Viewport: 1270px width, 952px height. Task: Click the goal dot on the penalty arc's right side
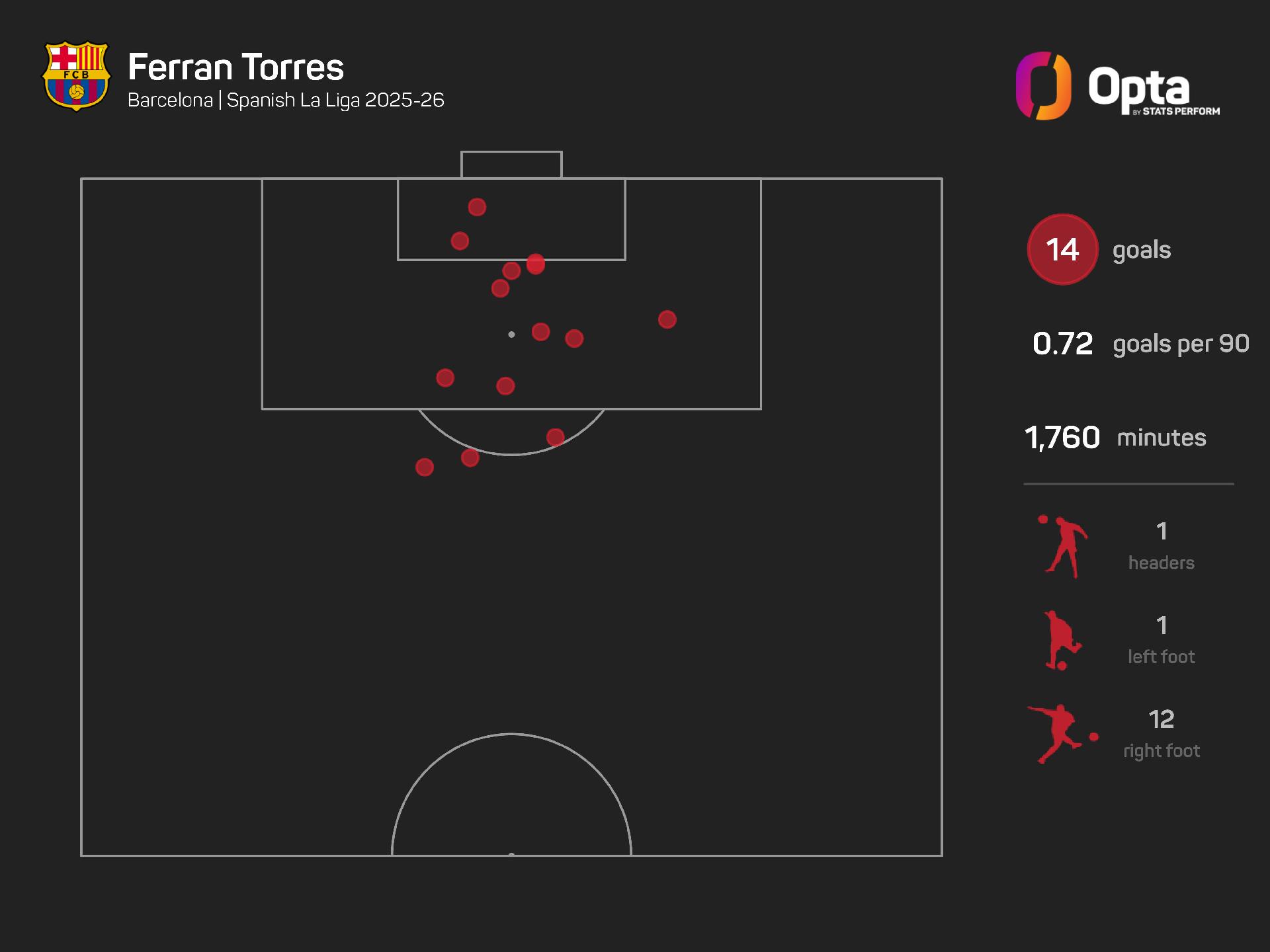click(555, 437)
